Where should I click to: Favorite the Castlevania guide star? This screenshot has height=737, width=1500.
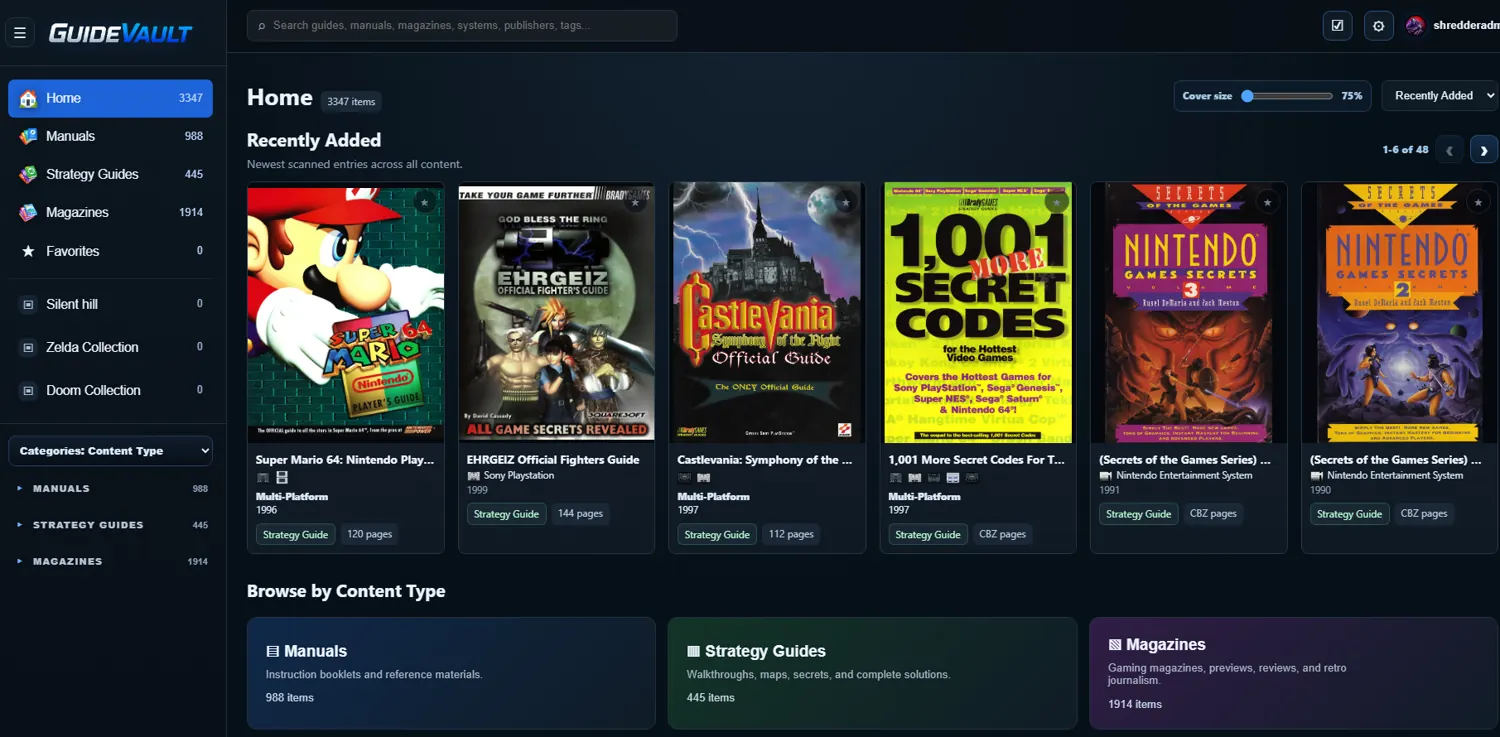pyautogui.click(x=846, y=202)
